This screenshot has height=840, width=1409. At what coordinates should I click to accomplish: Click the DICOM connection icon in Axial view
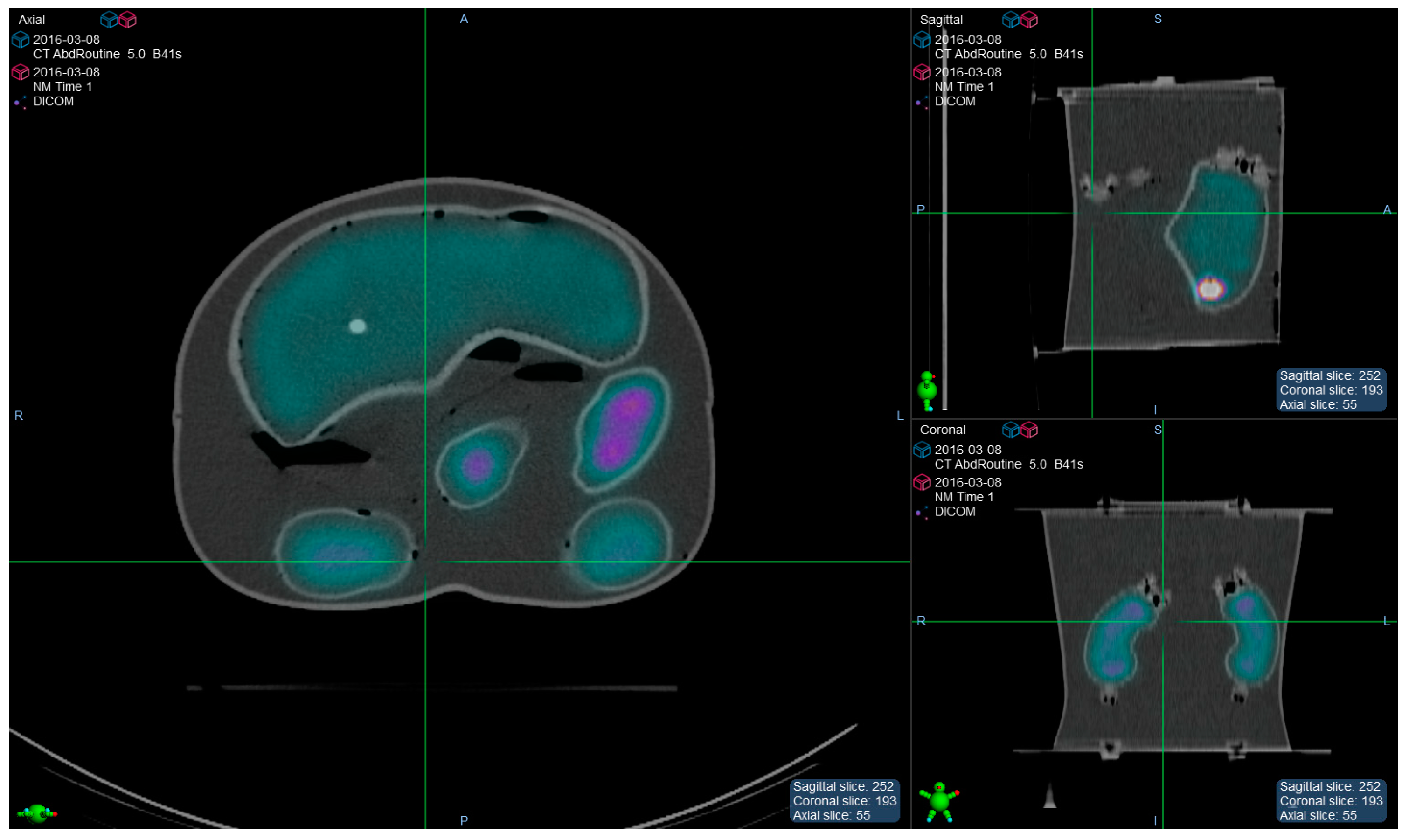[x=21, y=103]
